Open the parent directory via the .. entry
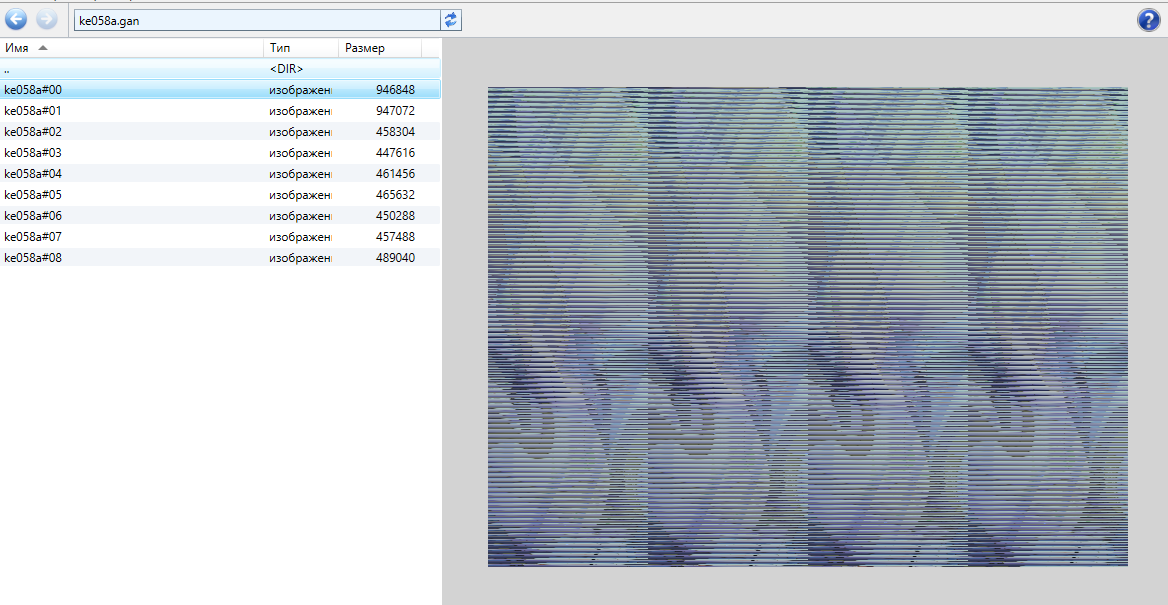Screen dimensions: 1168x605 pos(100,68)
